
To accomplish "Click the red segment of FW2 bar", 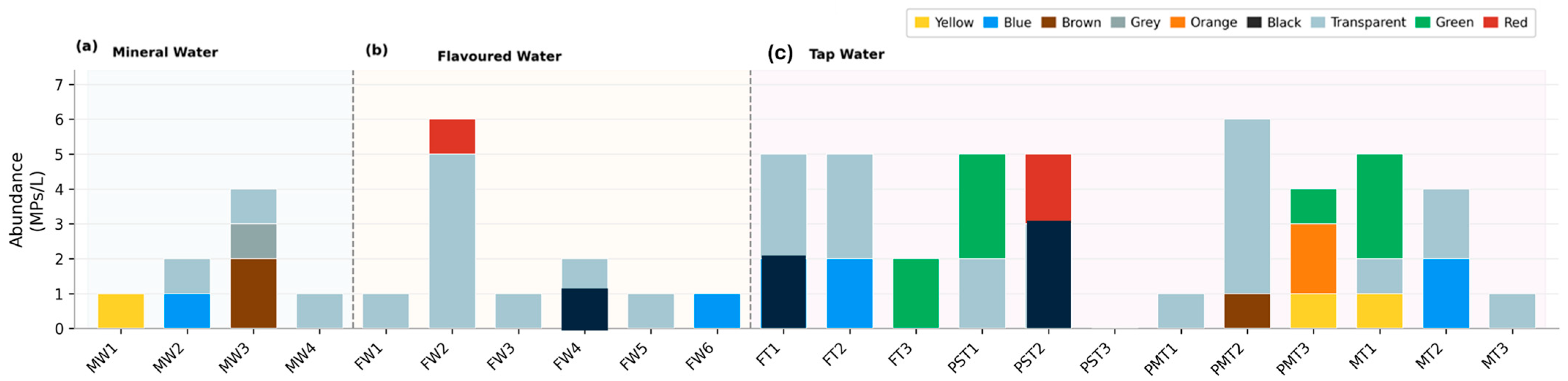I will point(452,137).
